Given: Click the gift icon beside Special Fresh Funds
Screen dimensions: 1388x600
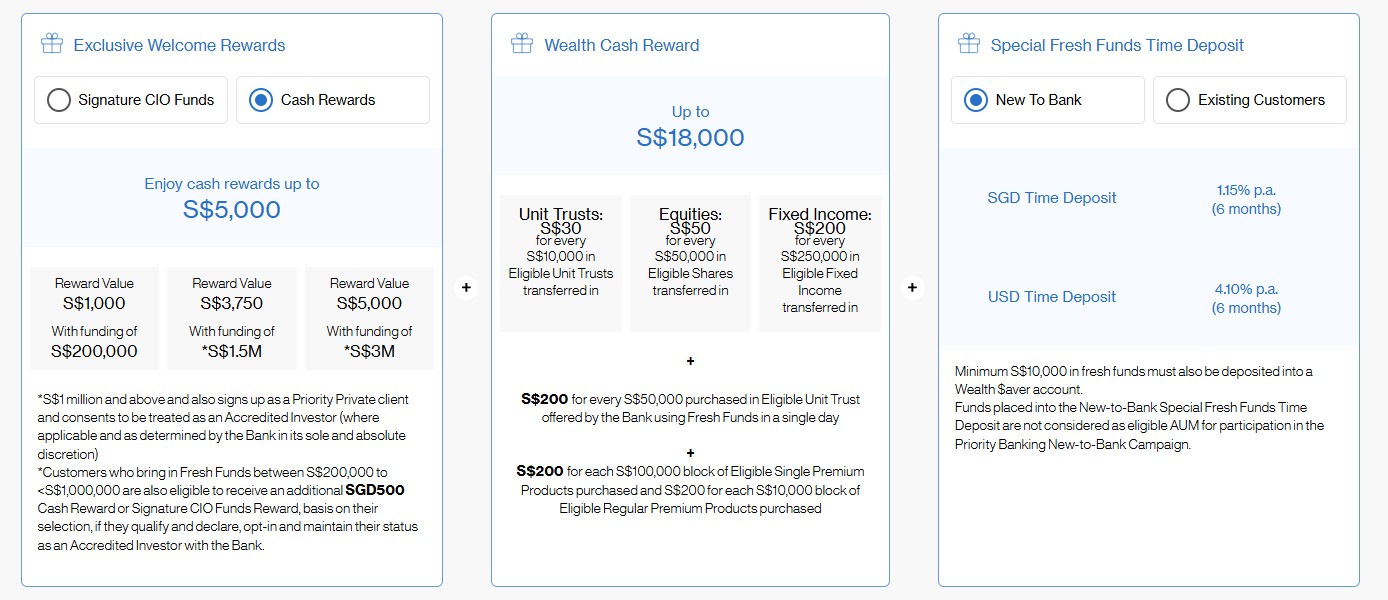Looking at the screenshot, I should coord(968,44).
